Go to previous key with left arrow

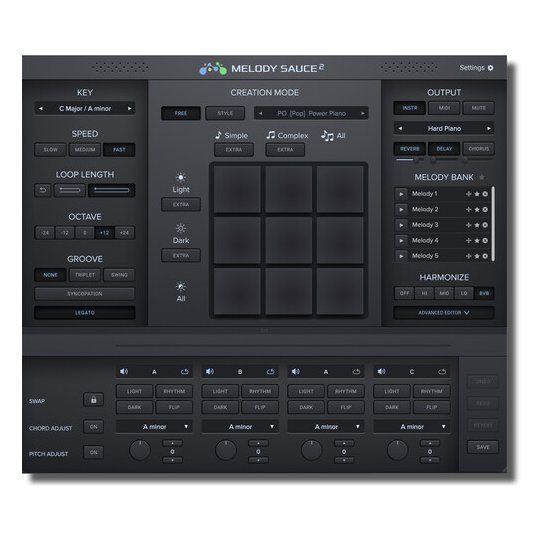[41, 108]
